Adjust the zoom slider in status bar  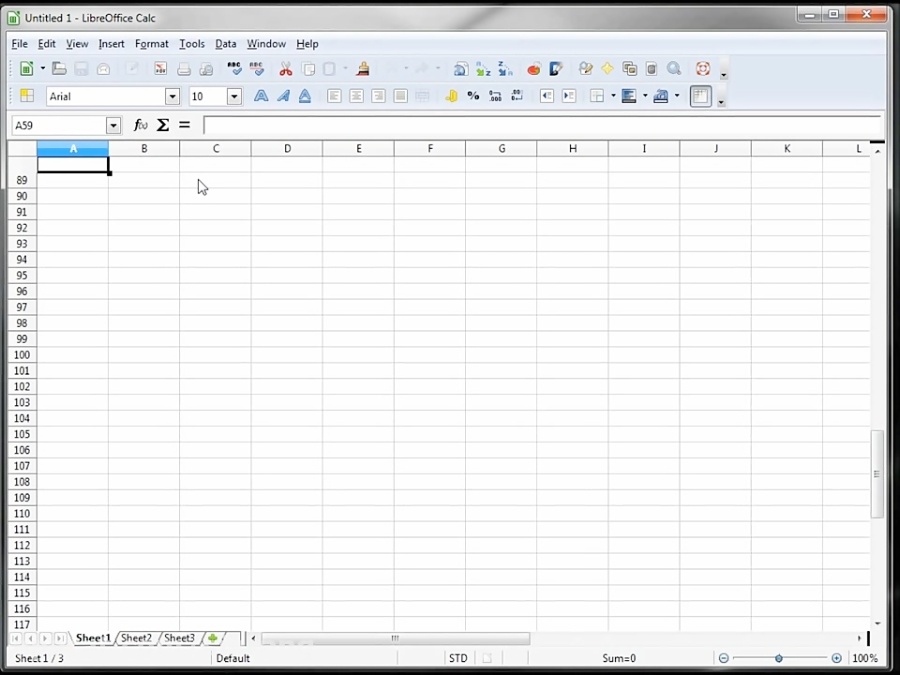pos(778,658)
